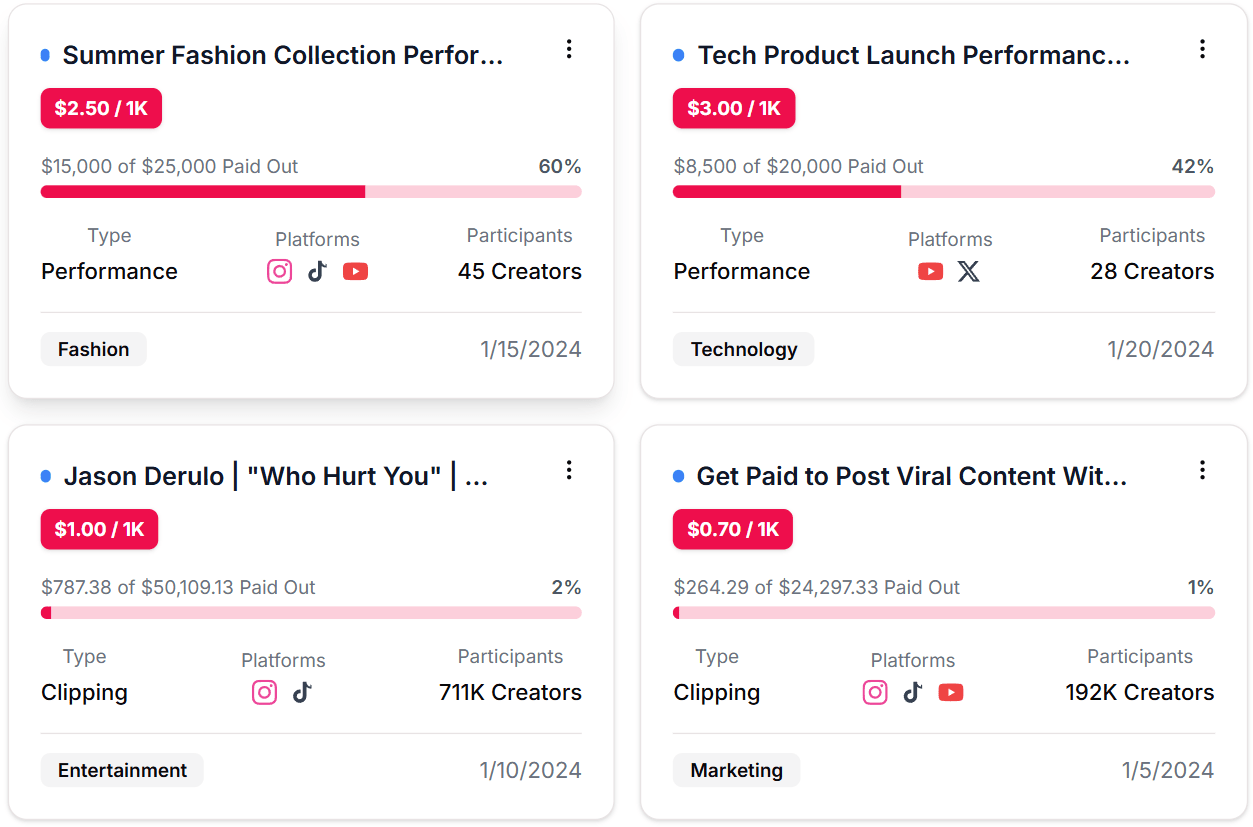The image size is (1253, 827).
Task: Click the TikTok icon on Get Paid campaign
Action: 912,692
